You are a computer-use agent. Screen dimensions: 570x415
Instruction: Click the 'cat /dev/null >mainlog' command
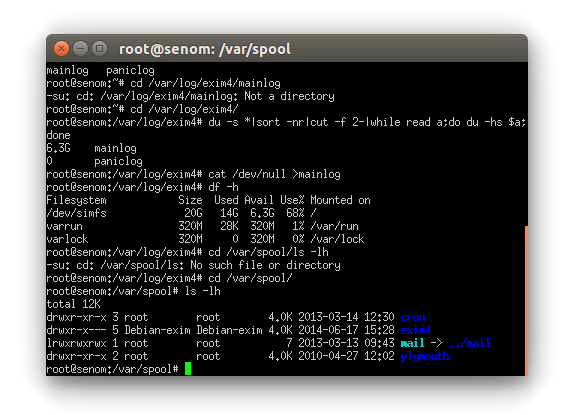[x=274, y=174]
